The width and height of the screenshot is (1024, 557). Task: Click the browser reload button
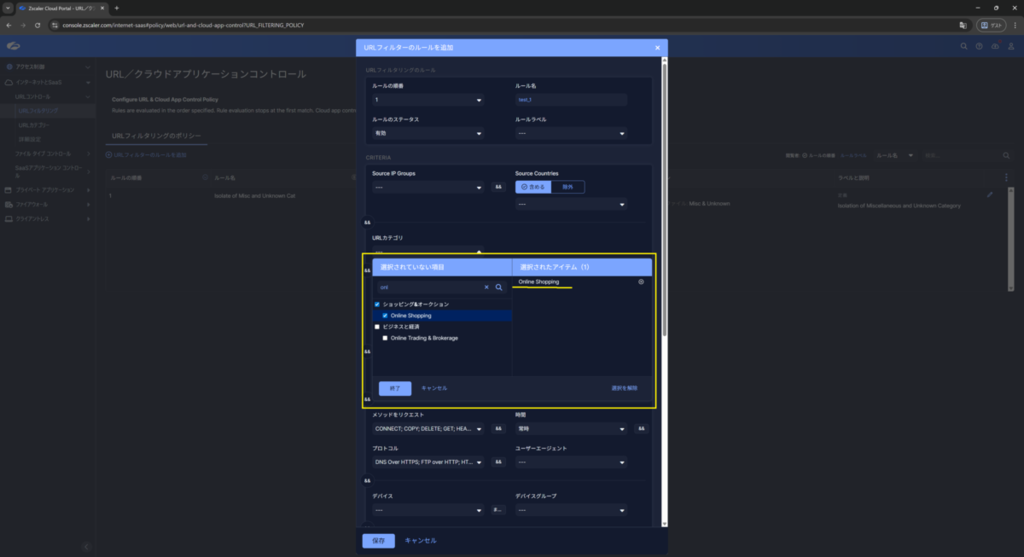point(37,25)
